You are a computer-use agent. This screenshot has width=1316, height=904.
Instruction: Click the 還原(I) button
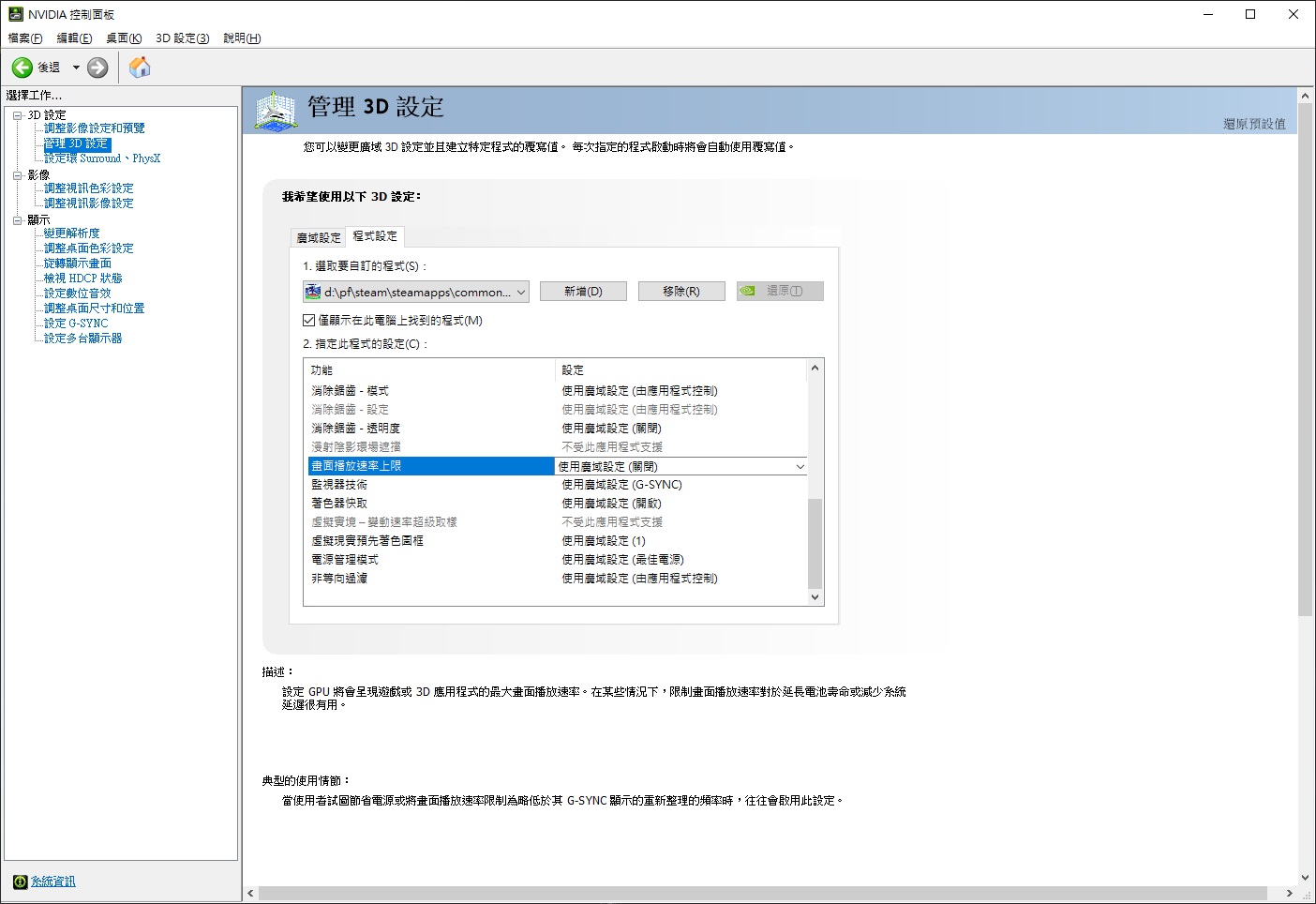pyautogui.click(x=780, y=292)
